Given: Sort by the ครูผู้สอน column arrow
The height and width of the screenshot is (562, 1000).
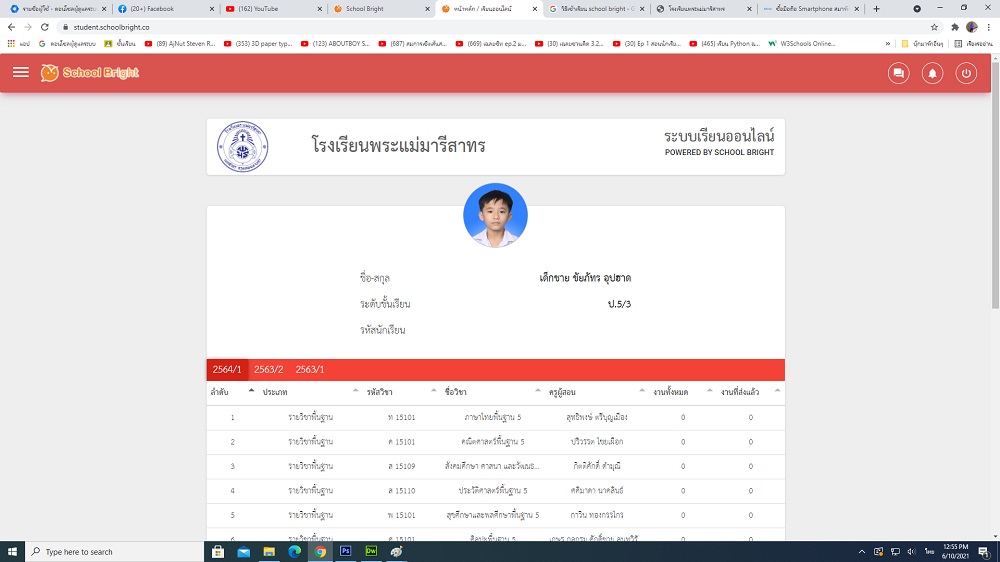Looking at the screenshot, I should point(642,390).
